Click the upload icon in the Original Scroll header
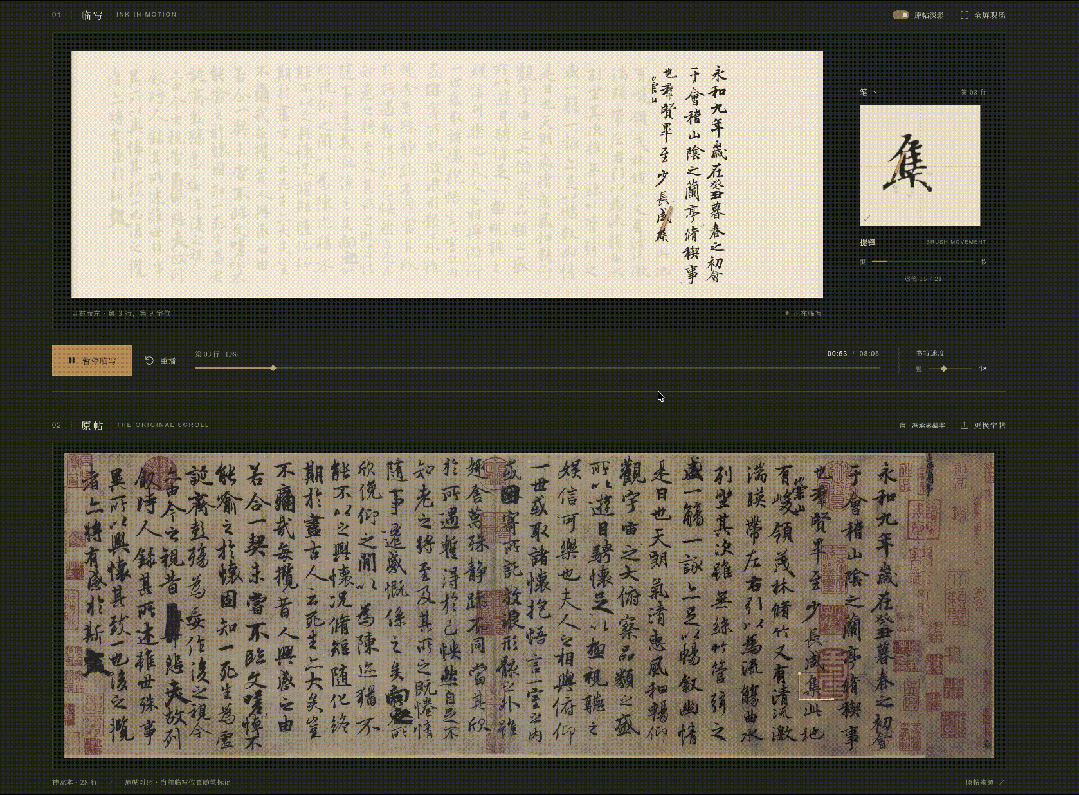Viewport: 1079px width, 795px height. pyautogui.click(x=964, y=425)
